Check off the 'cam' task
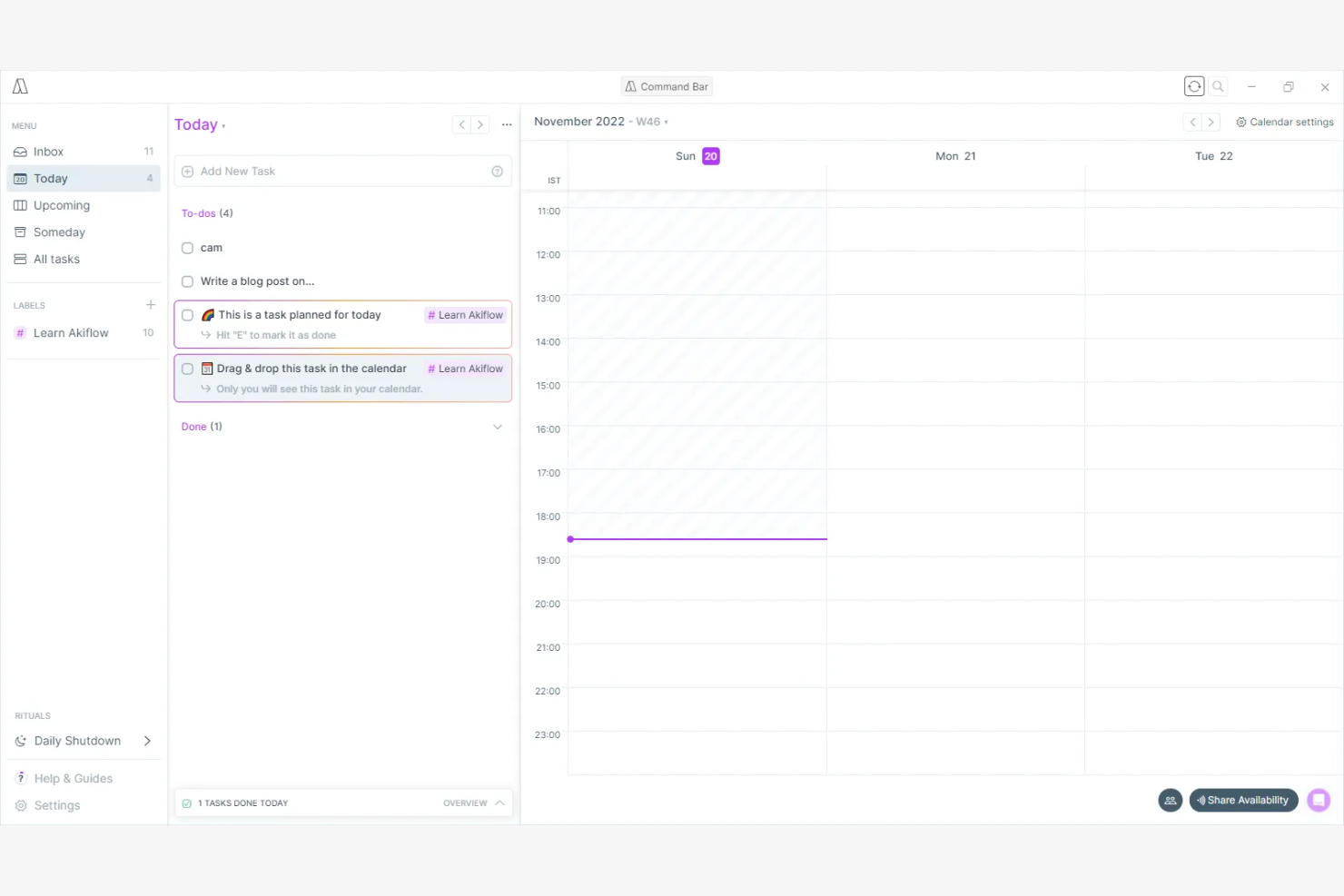Screen dimensions: 1344x896 [188, 248]
